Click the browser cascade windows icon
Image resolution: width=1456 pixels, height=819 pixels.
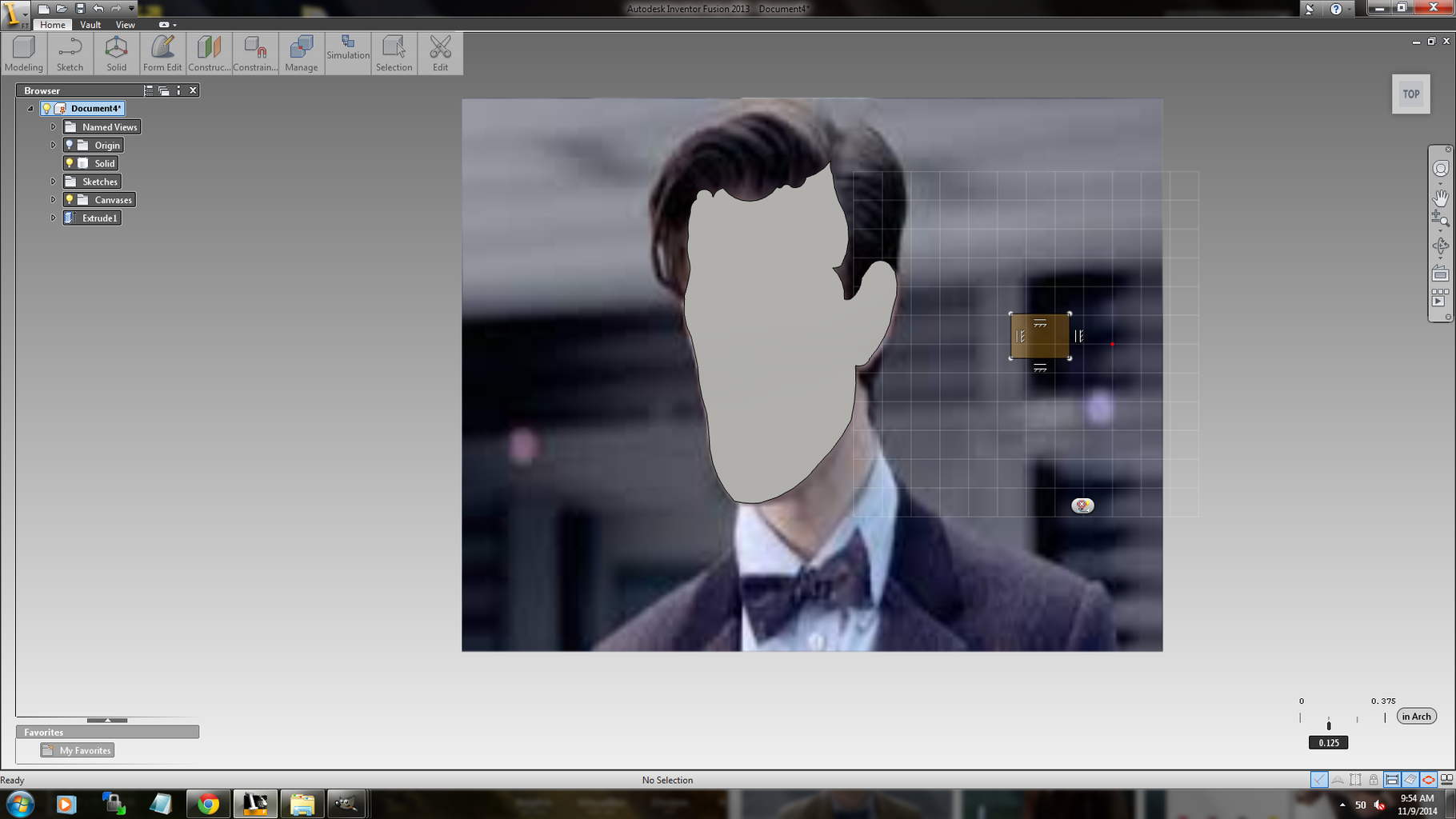point(163,90)
